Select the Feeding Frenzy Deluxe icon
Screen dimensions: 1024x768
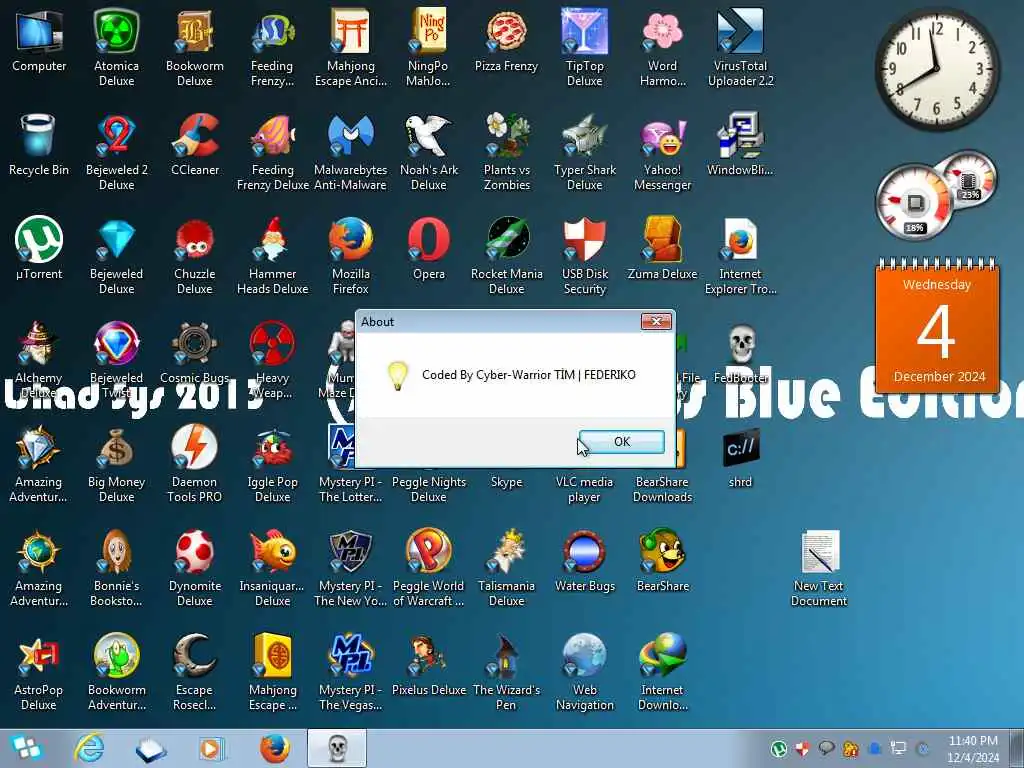pos(272,152)
